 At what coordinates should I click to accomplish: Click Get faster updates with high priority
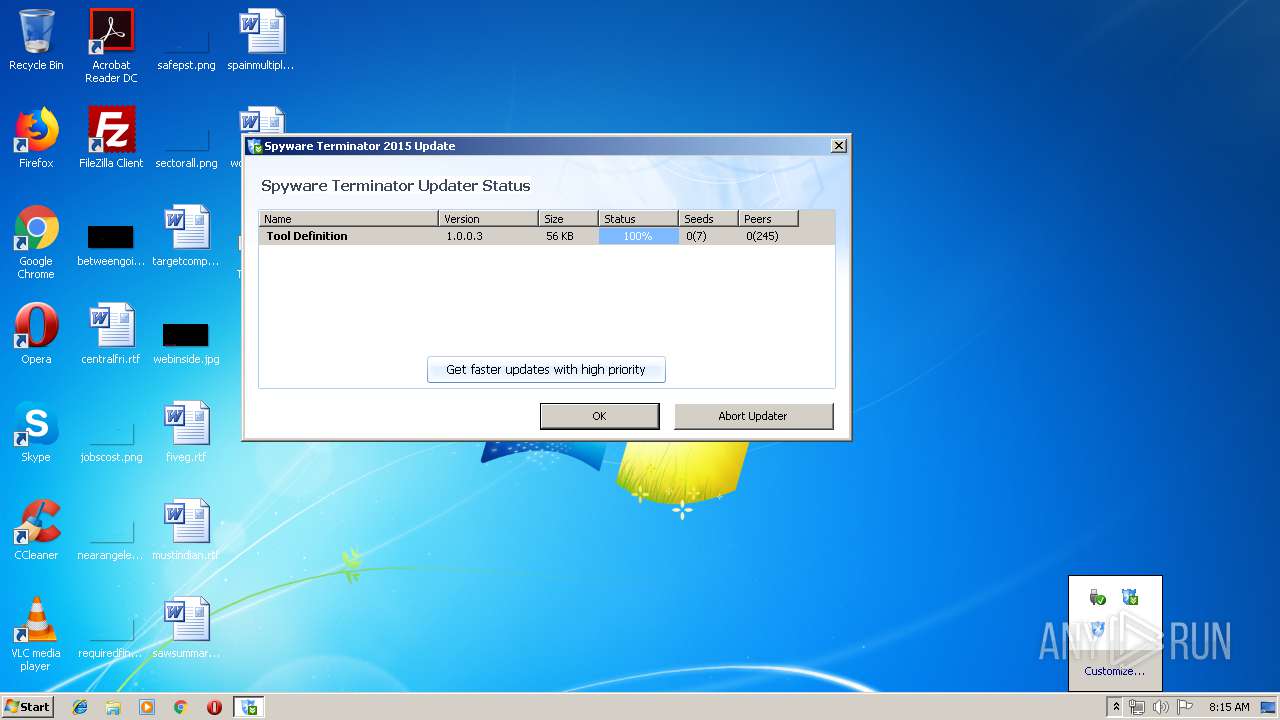point(546,369)
